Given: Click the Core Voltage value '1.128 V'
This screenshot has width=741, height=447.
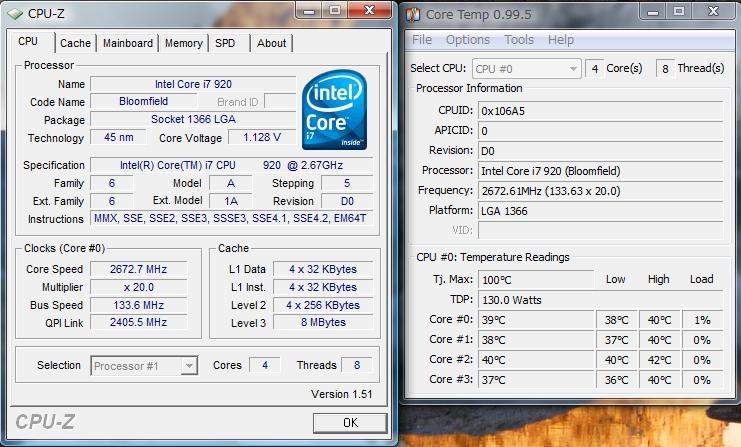Looking at the screenshot, I should (x=262, y=138).
